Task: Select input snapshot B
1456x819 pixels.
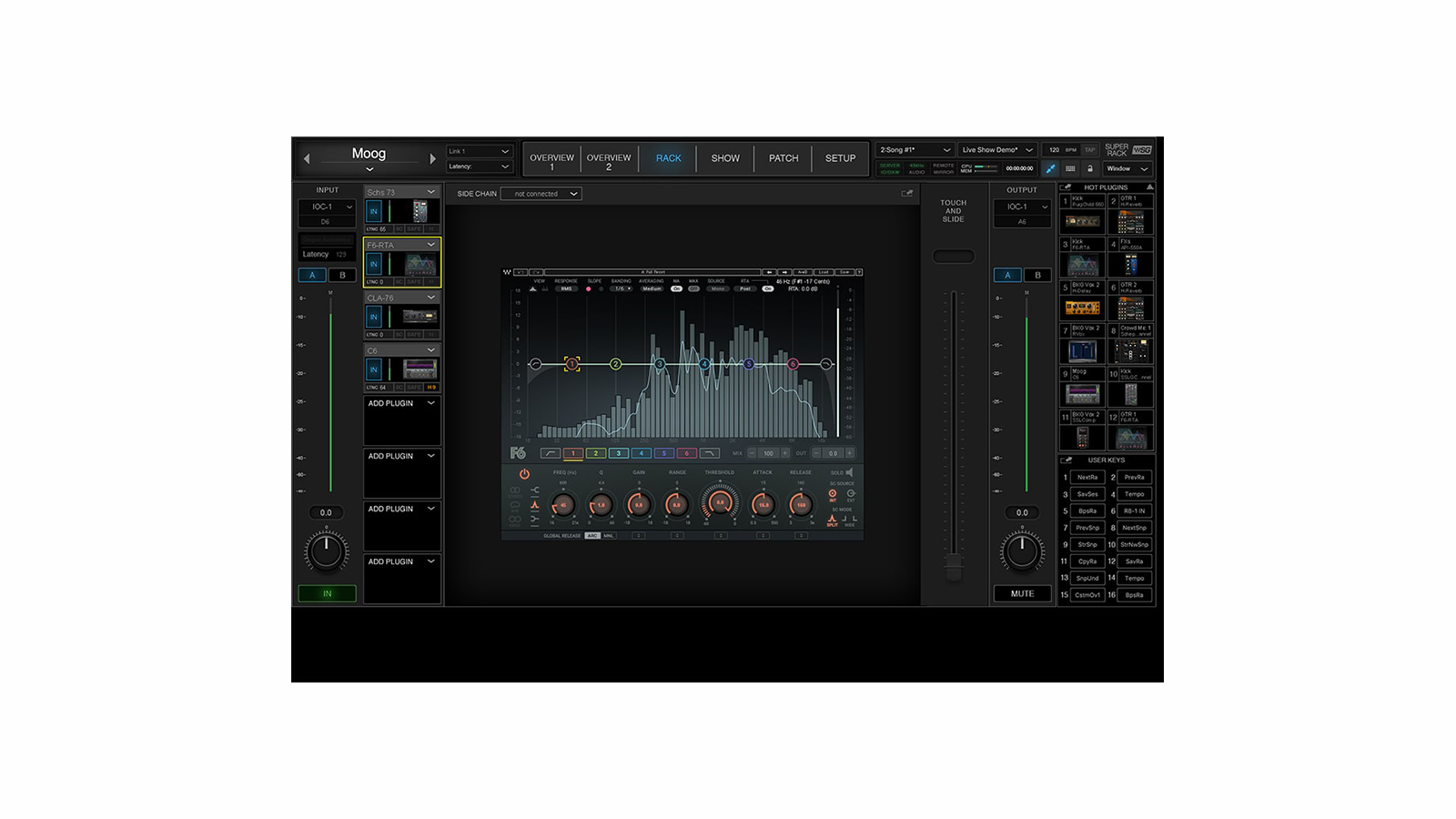Action: [x=342, y=275]
